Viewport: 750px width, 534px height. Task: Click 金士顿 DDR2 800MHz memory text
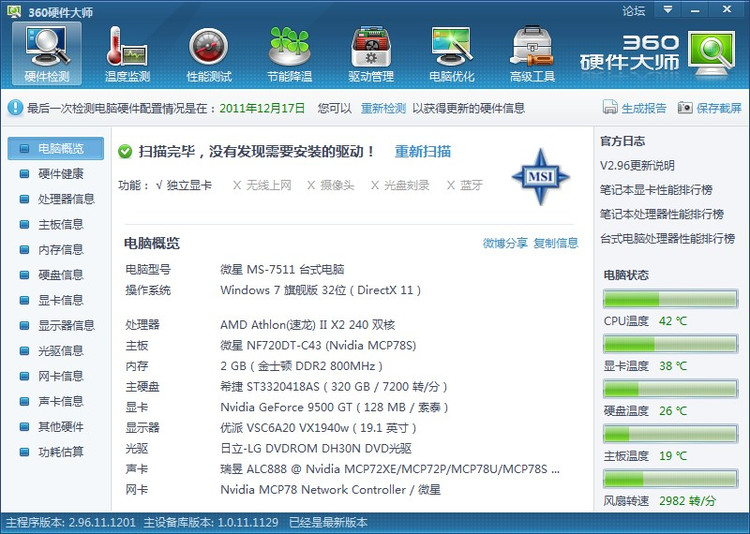click(301, 366)
